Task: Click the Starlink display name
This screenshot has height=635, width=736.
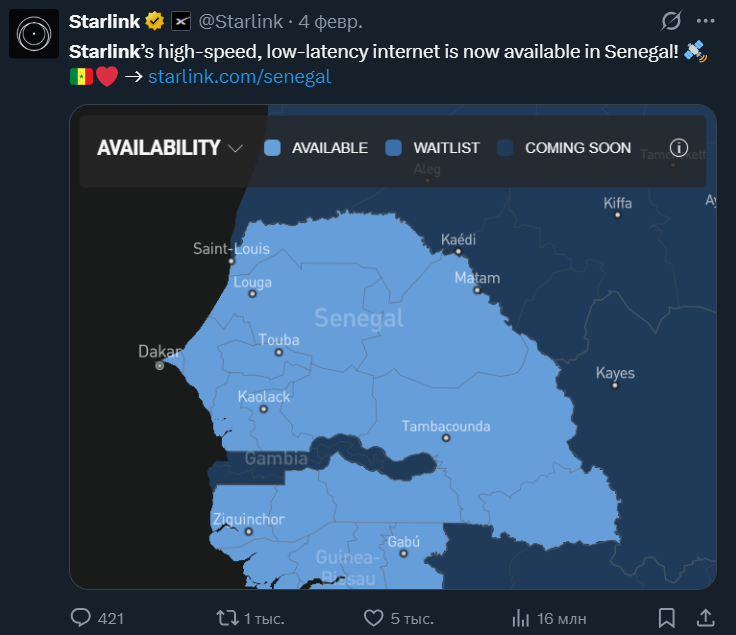Action: tap(104, 21)
